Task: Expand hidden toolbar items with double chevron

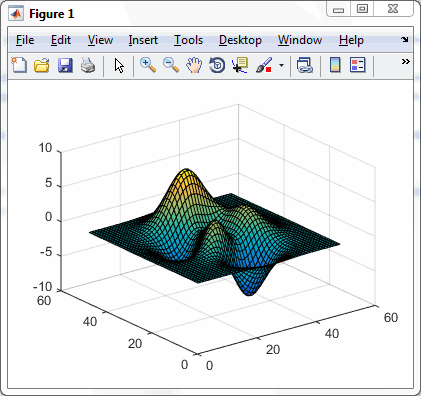Action: [405, 61]
